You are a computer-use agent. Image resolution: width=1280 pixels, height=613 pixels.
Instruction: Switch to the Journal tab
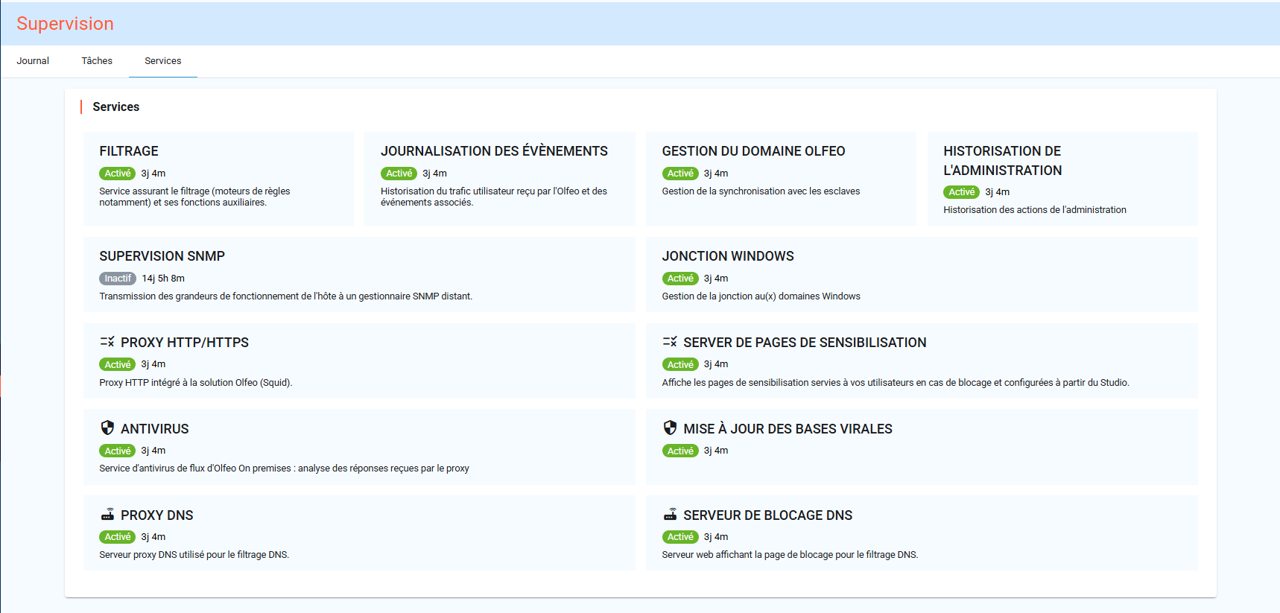click(x=33, y=60)
